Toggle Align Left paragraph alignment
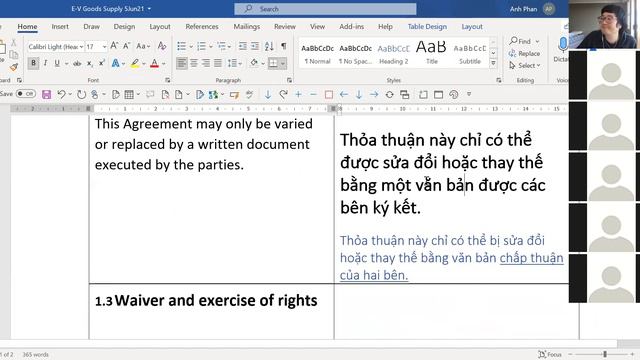 click(x=182, y=63)
